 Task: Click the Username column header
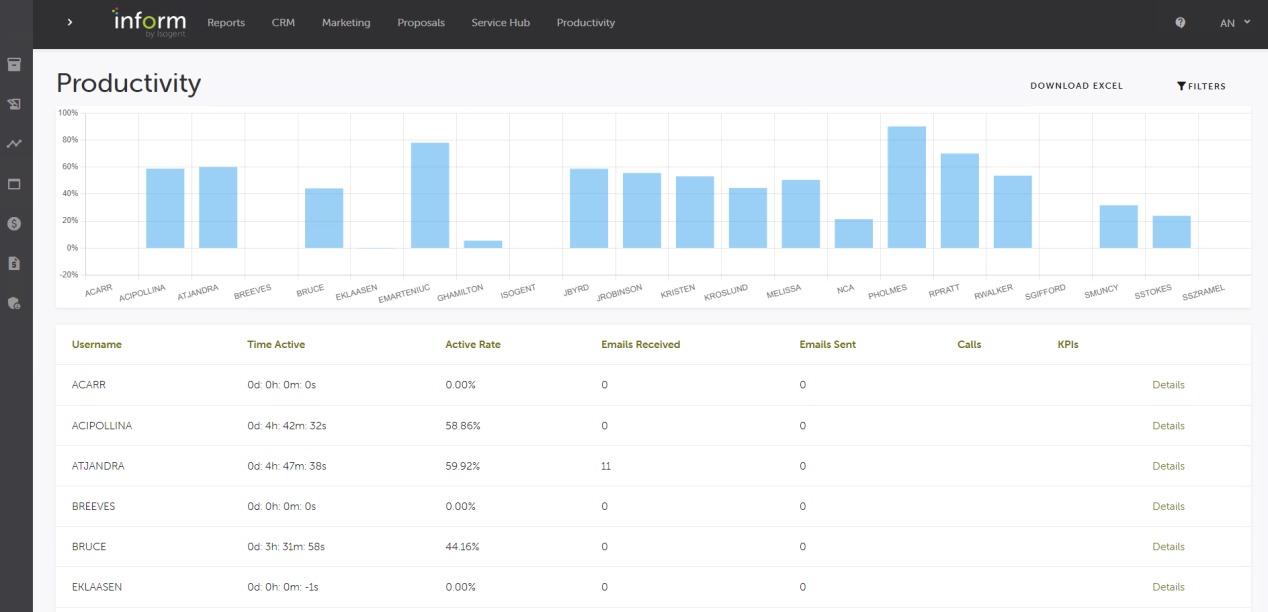pyautogui.click(x=97, y=344)
